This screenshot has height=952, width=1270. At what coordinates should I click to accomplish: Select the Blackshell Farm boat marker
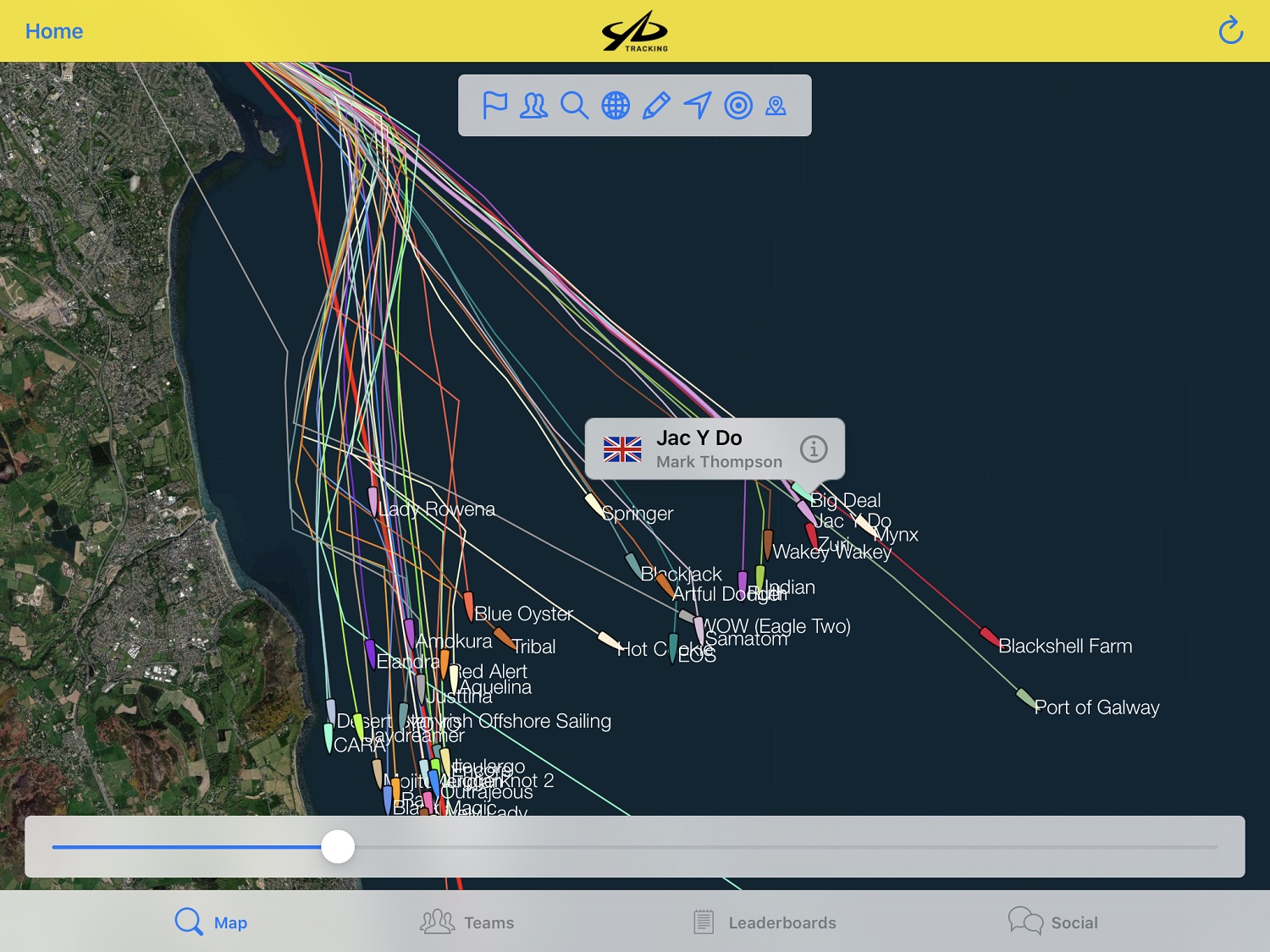coord(990,636)
